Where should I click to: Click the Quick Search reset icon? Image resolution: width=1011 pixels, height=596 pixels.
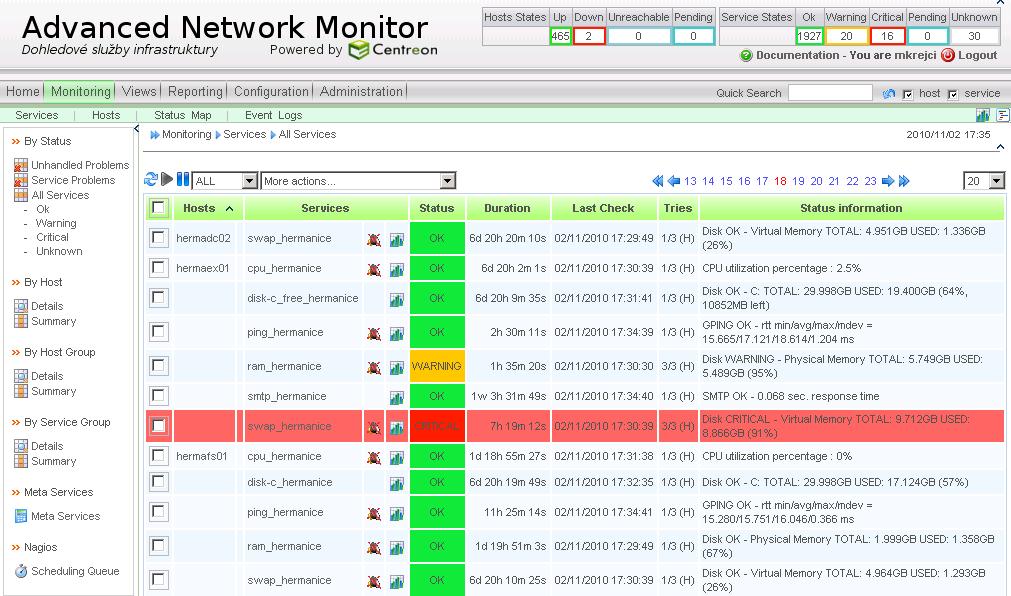pos(888,93)
